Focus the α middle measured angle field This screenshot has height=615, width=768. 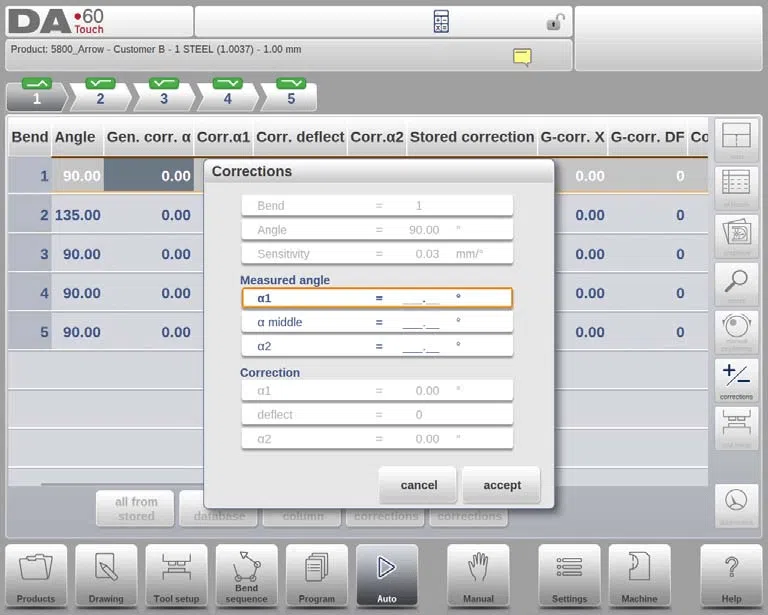click(x=377, y=322)
